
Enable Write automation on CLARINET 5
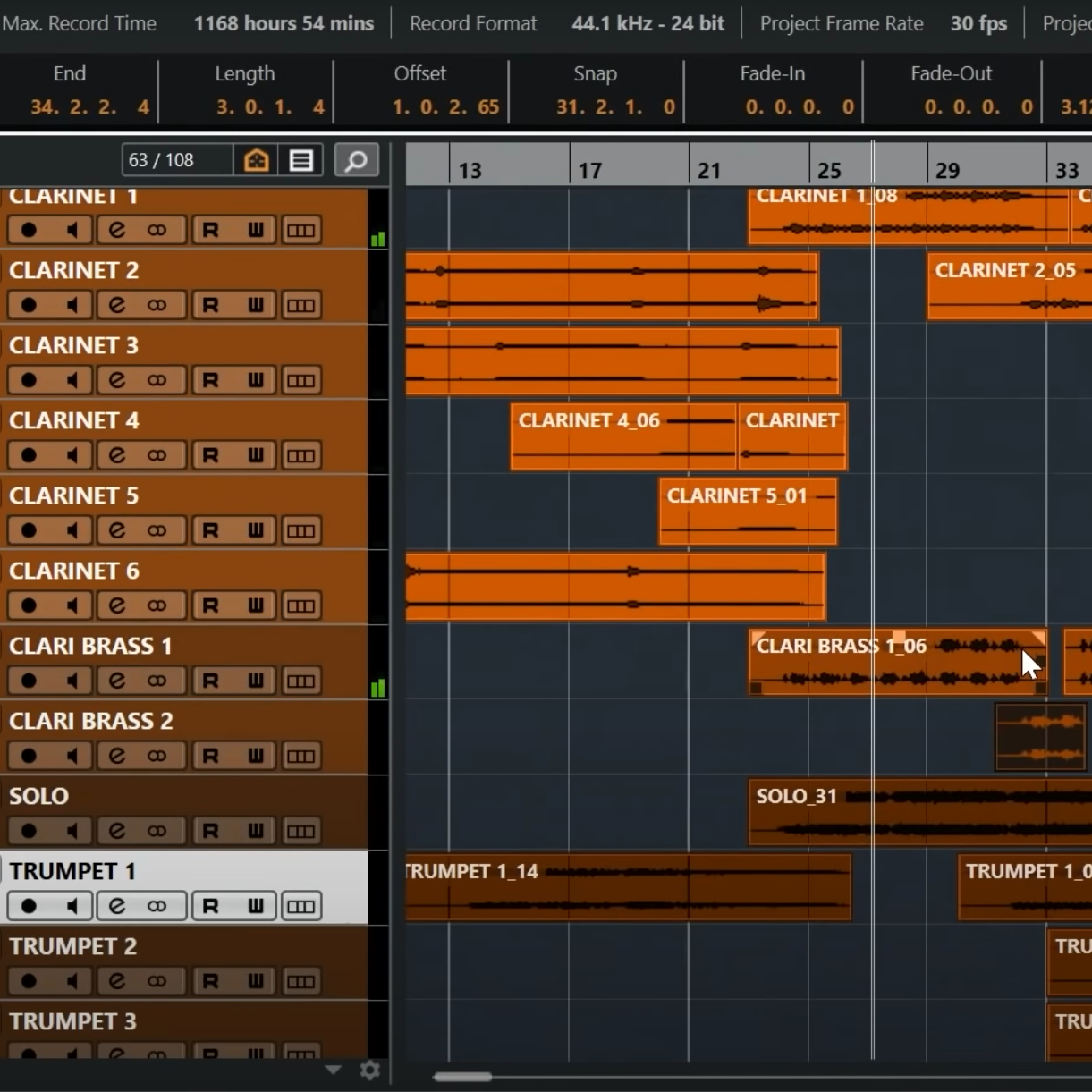256,530
